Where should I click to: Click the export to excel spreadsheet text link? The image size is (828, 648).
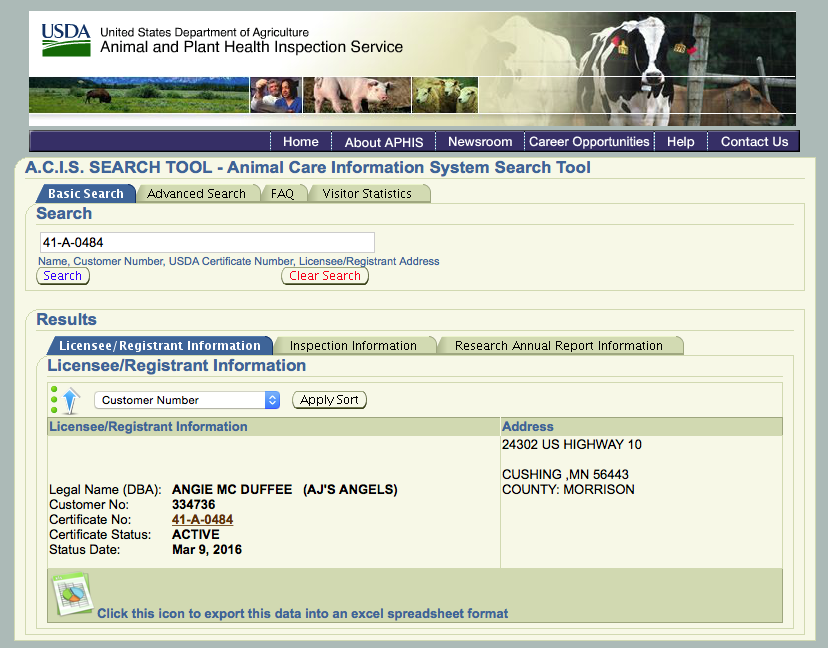tap(302, 614)
